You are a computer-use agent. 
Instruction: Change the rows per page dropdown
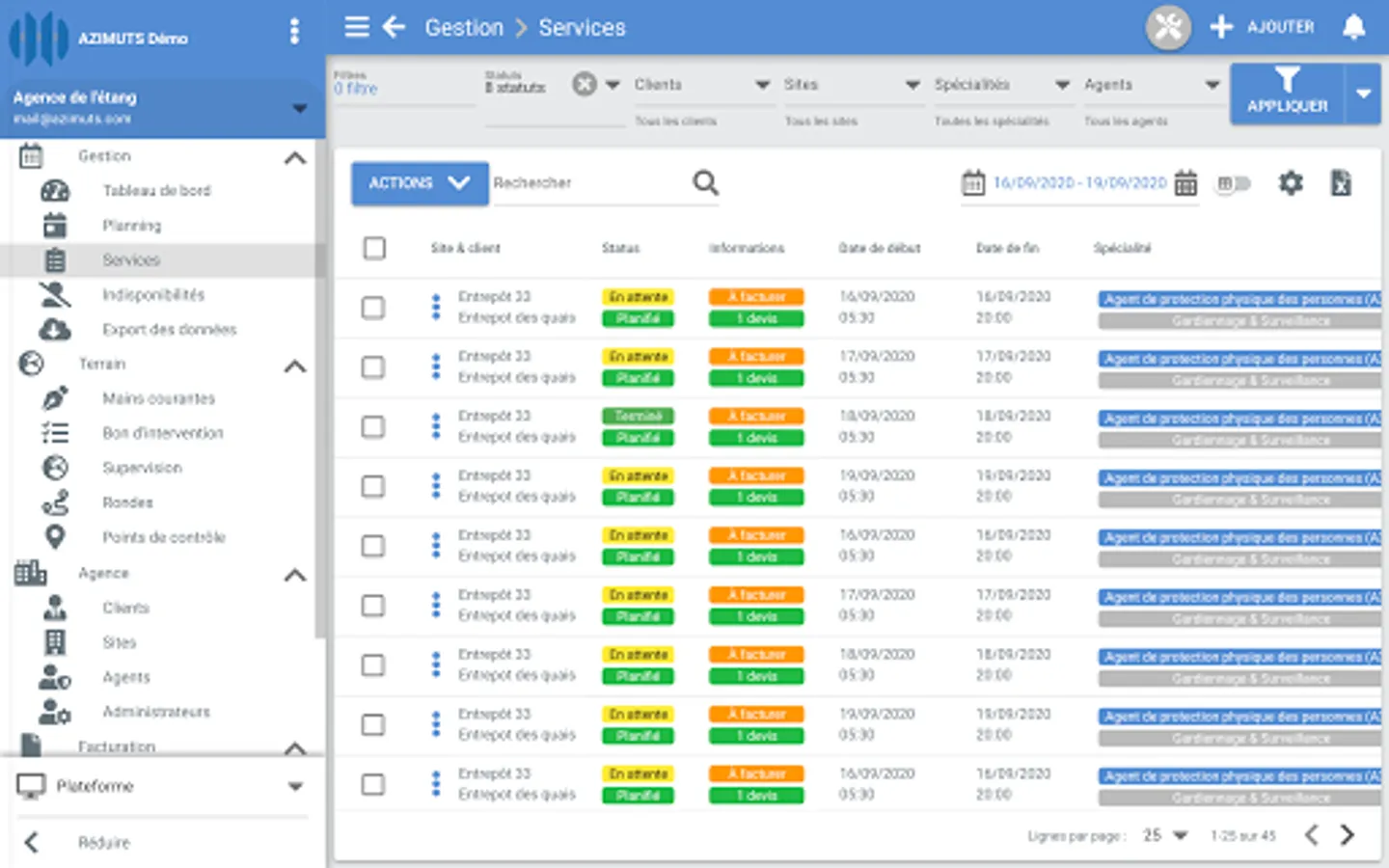[x=1165, y=835]
